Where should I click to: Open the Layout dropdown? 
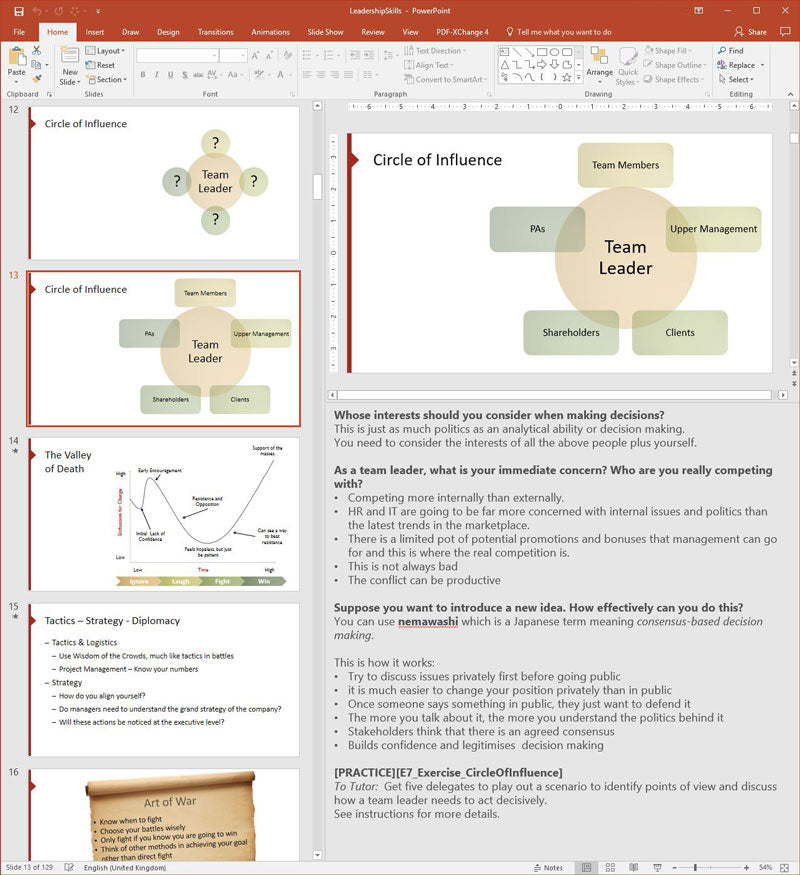pyautogui.click(x=105, y=51)
